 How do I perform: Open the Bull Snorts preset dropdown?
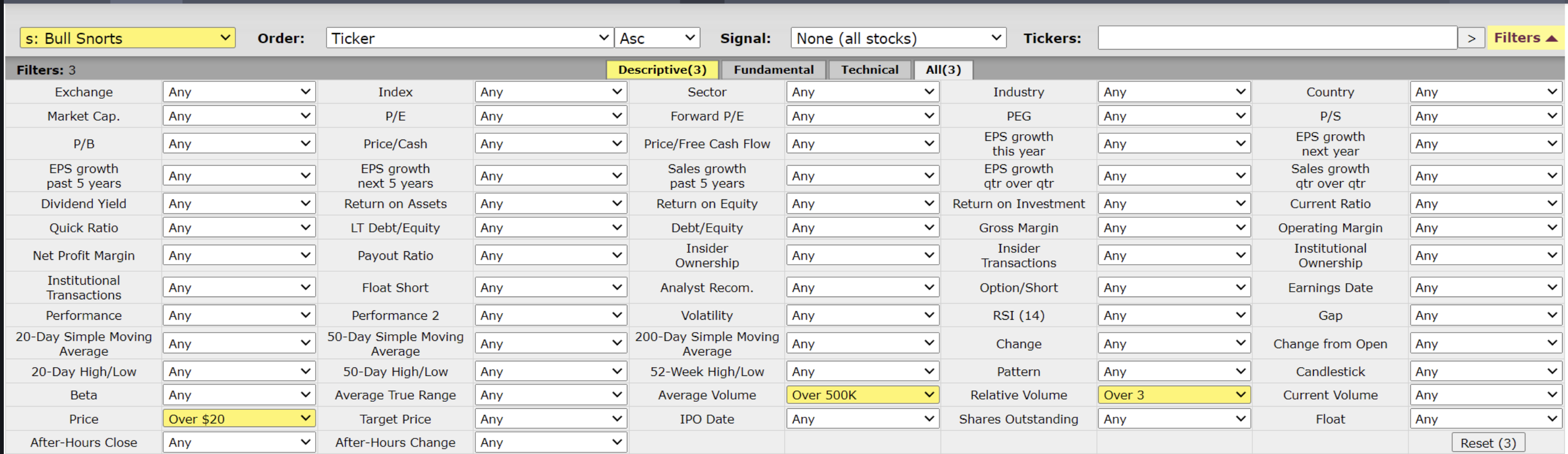[x=128, y=38]
